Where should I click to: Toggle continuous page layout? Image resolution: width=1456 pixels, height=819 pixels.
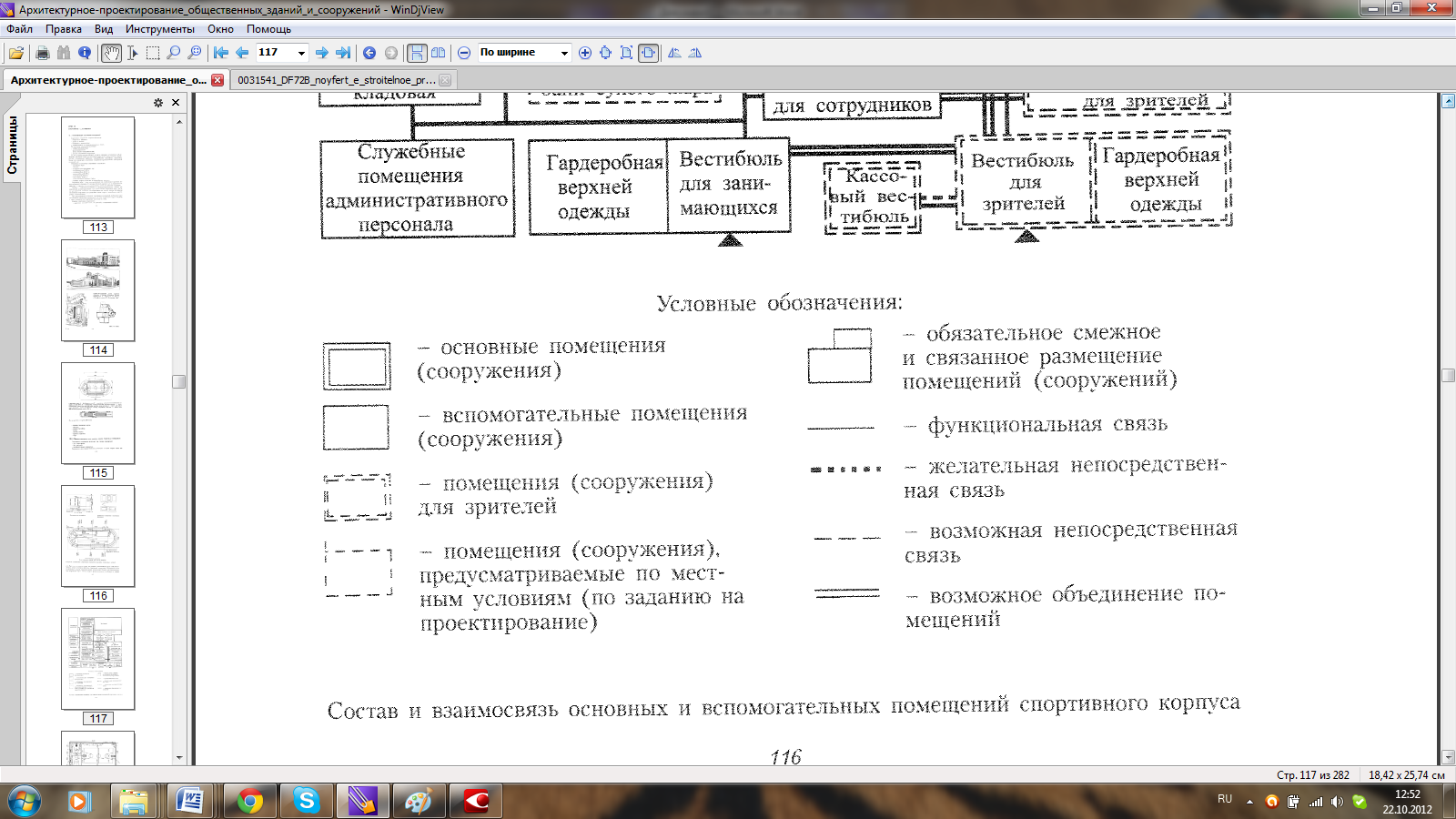coord(417,53)
